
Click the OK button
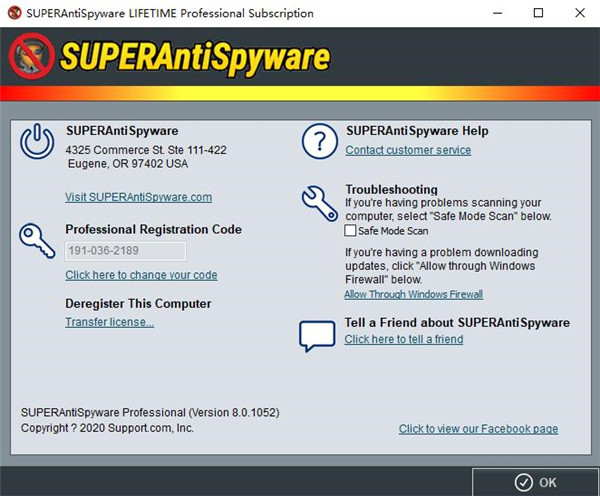pos(536,482)
